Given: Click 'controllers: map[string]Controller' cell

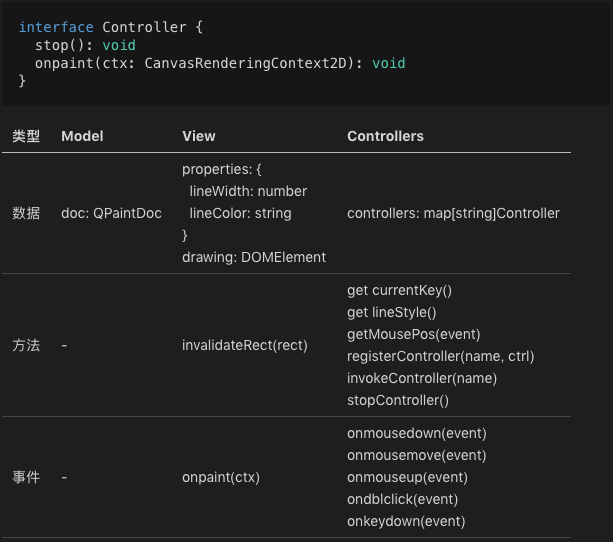Looking at the screenshot, I should click(453, 213).
